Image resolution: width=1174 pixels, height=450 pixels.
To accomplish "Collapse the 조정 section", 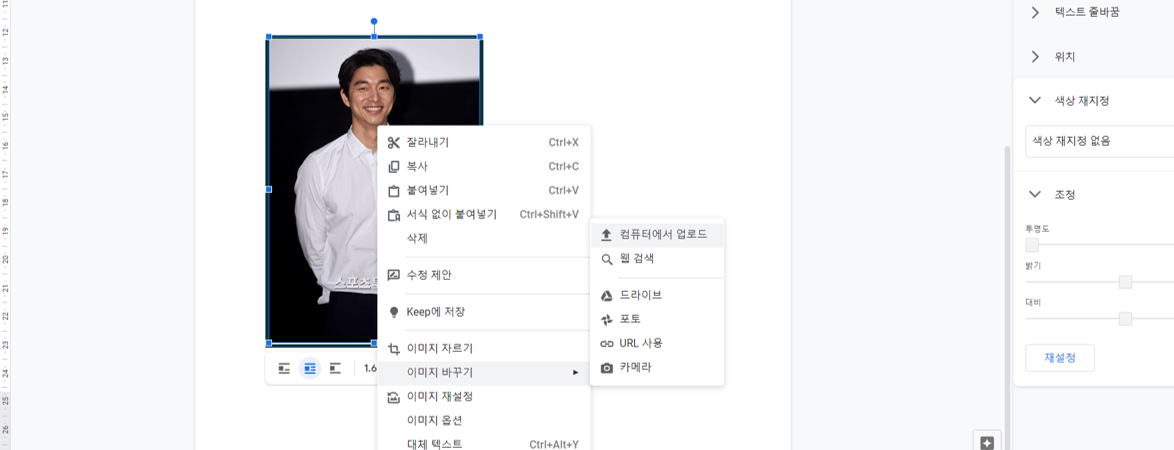I will (1035, 194).
